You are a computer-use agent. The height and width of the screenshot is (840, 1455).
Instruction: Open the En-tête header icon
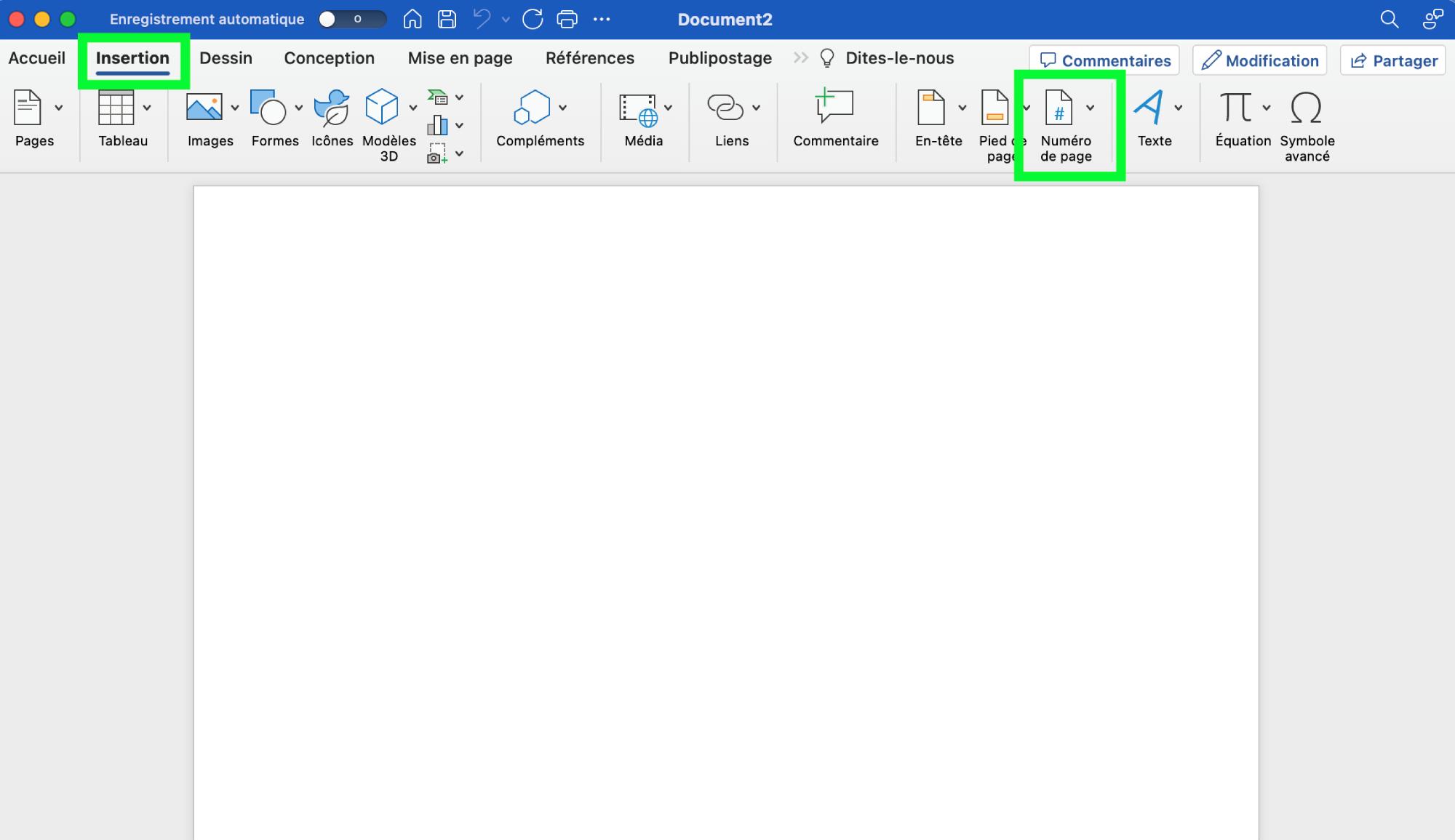[931, 108]
